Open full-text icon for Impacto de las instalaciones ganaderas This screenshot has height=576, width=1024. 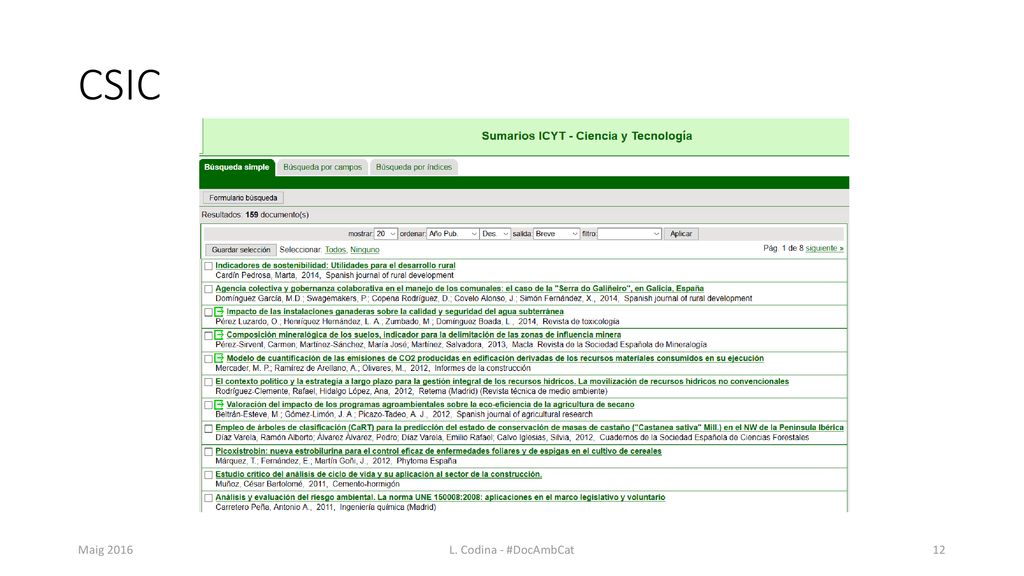[x=219, y=312]
